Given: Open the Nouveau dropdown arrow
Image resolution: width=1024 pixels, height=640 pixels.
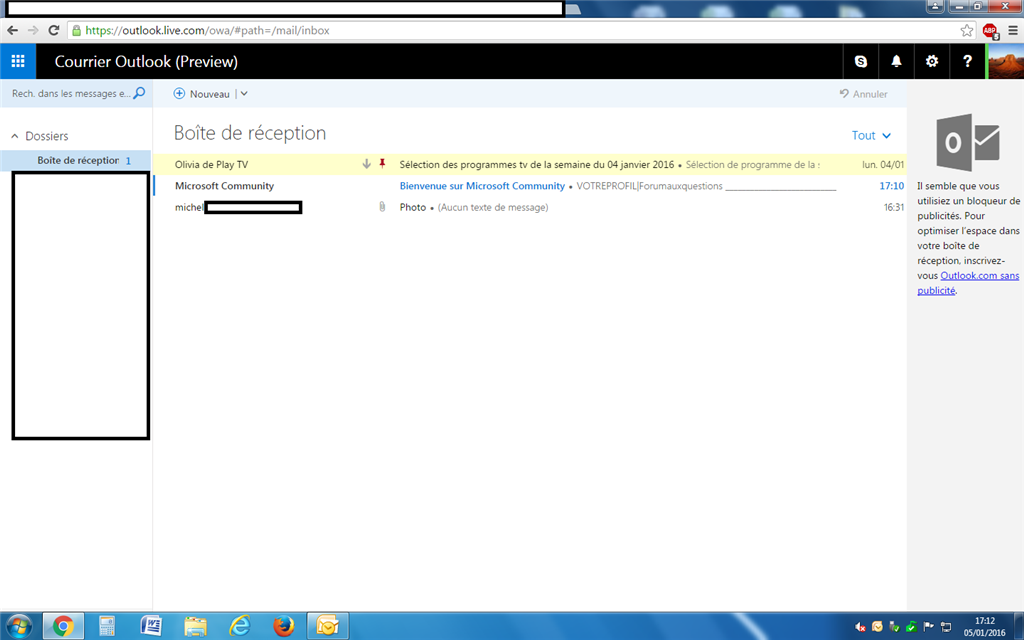Looking at the screenshot, I should click(x=244, y=94).
